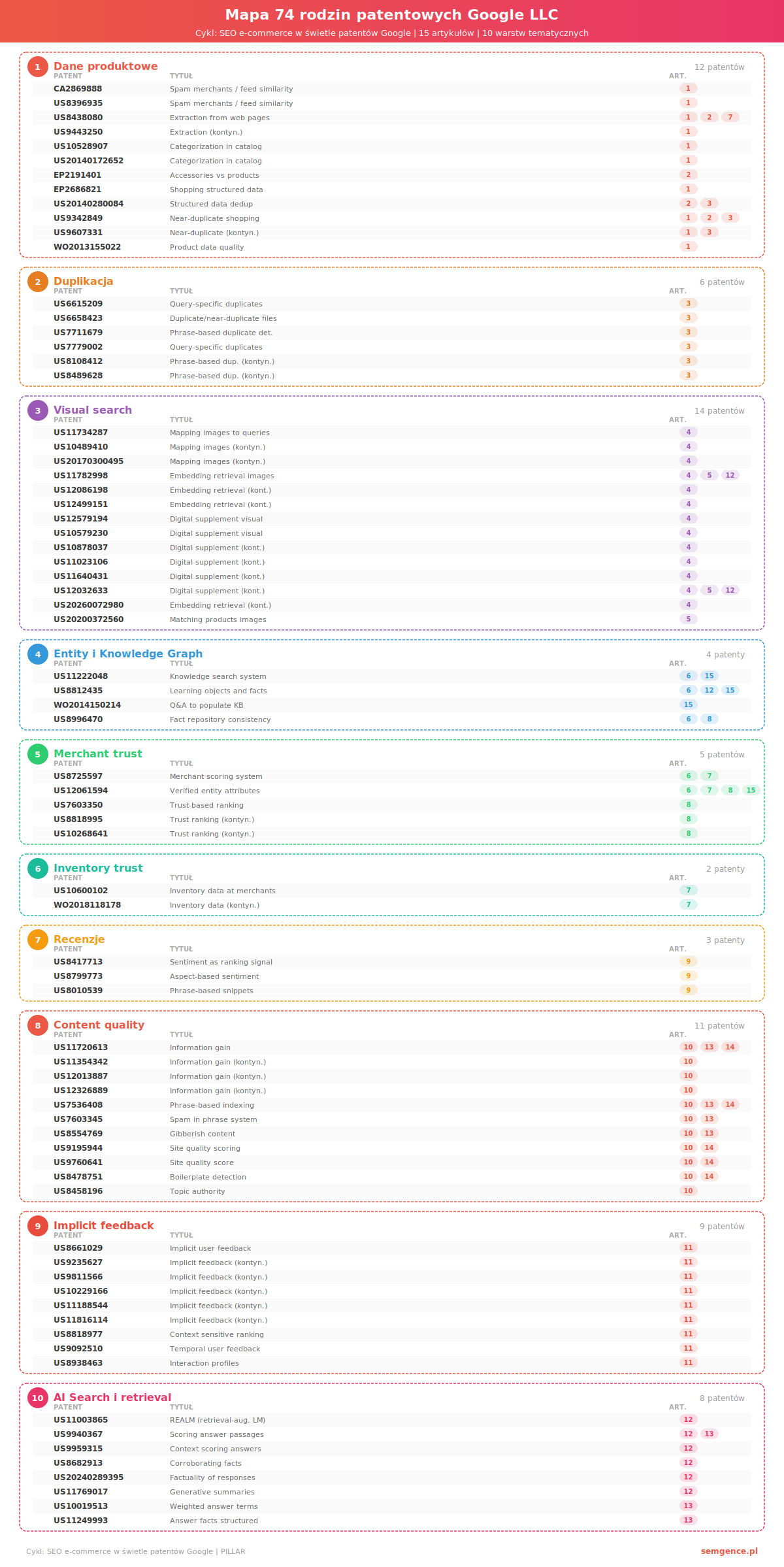Viewport: 784px width, 1567px height.
Task: Click patent number US8725597
Action: (x=78, y=776)
